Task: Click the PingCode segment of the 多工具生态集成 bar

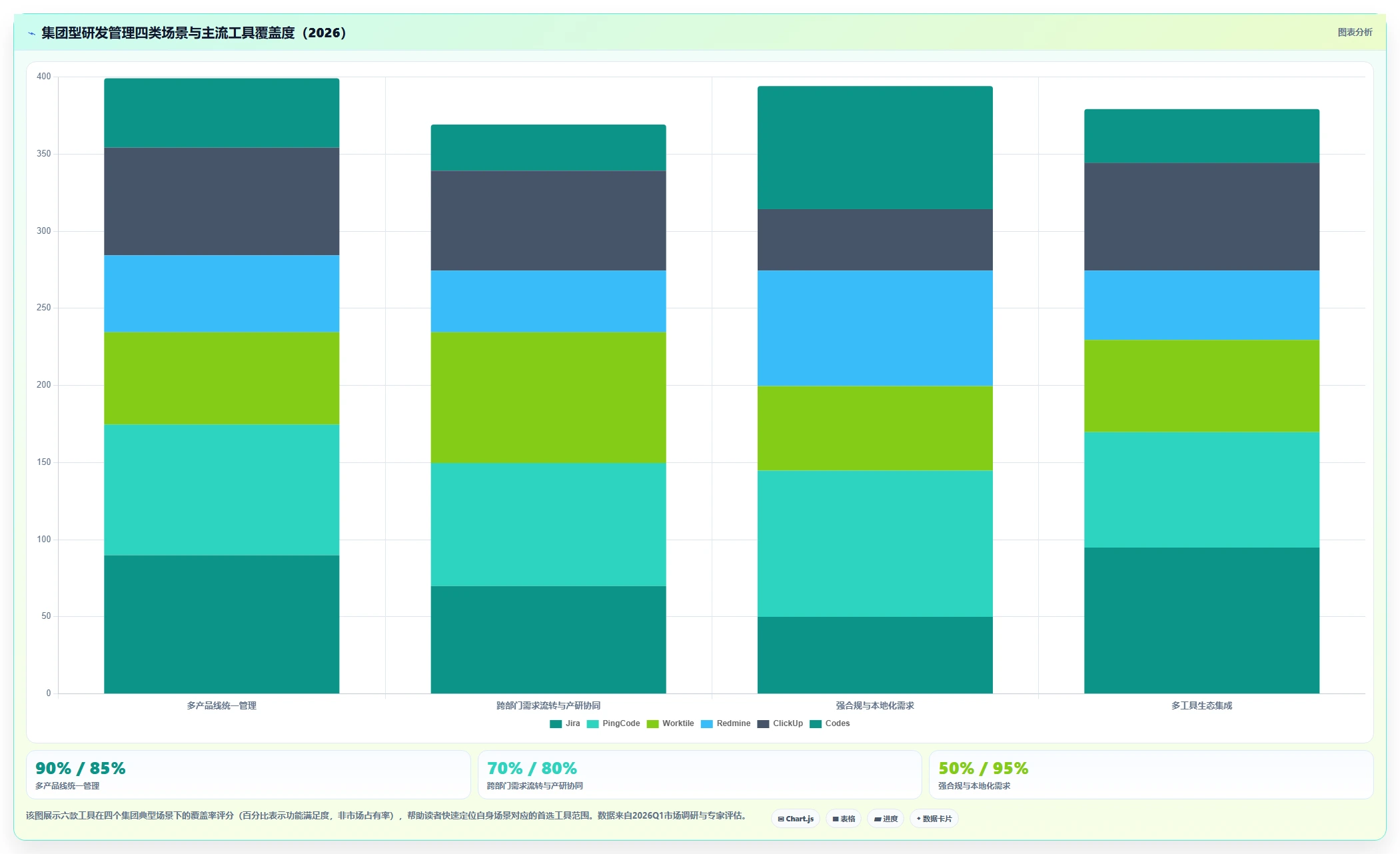Action: [x=1201, y=490]
